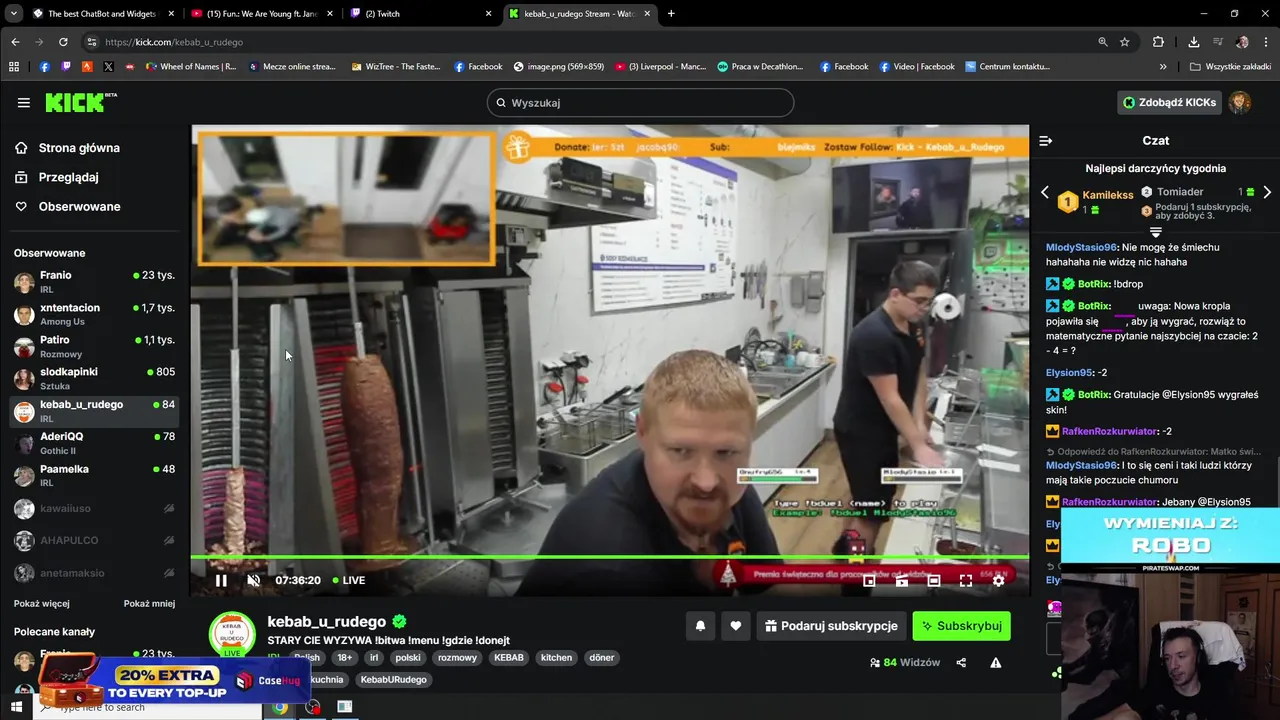Show the next top gifters with the right chevron
Viewport: 1280px width, 720px height.
click(x=1267, y=192)
